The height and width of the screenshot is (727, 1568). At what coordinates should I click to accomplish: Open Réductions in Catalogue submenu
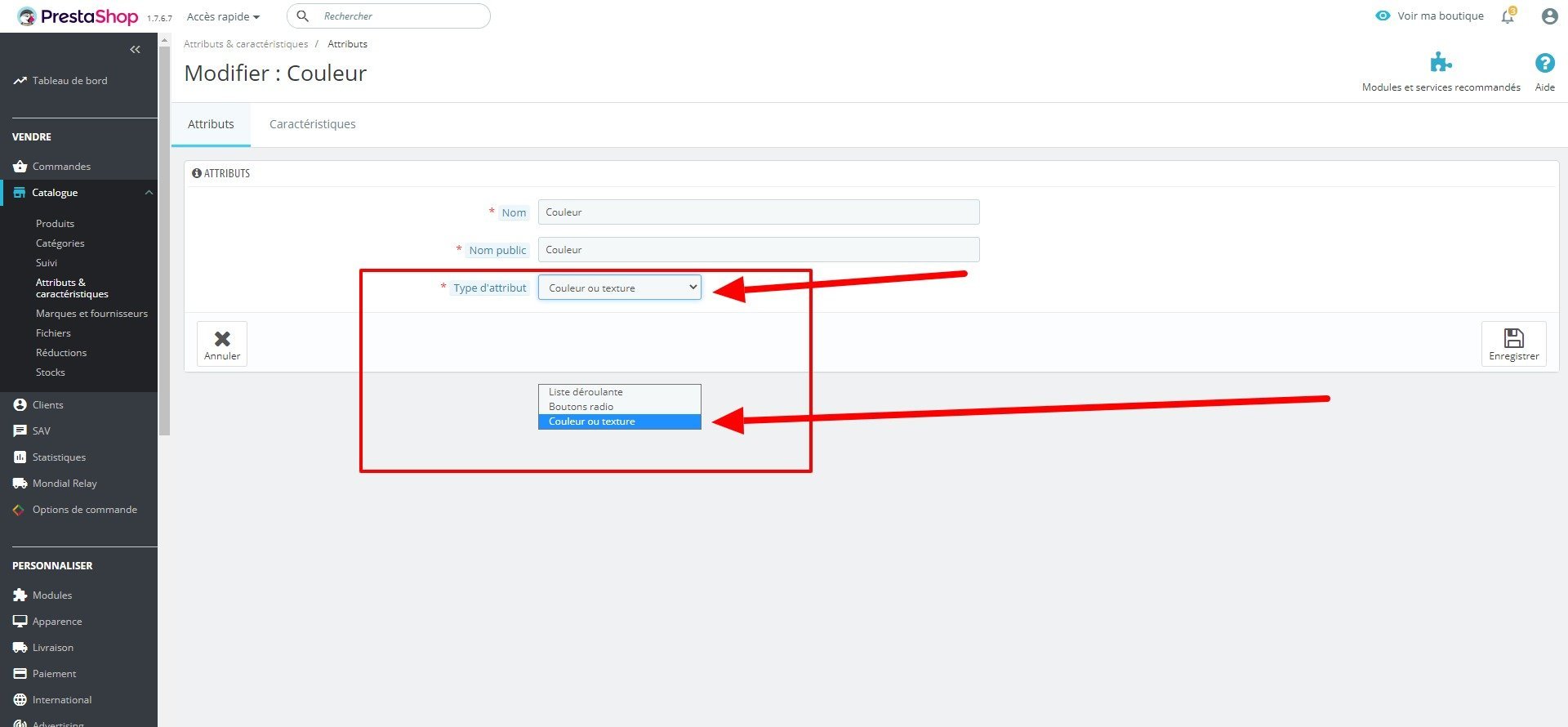click(x=61, y=353)
